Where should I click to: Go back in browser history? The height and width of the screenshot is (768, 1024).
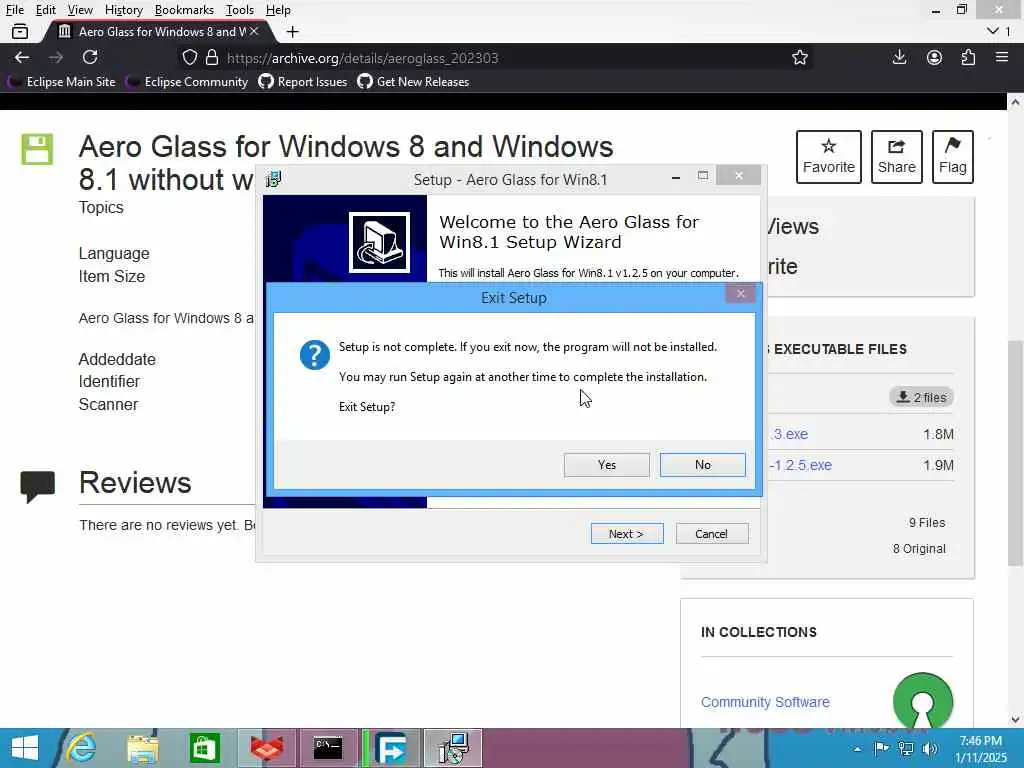tap(22, 57)
